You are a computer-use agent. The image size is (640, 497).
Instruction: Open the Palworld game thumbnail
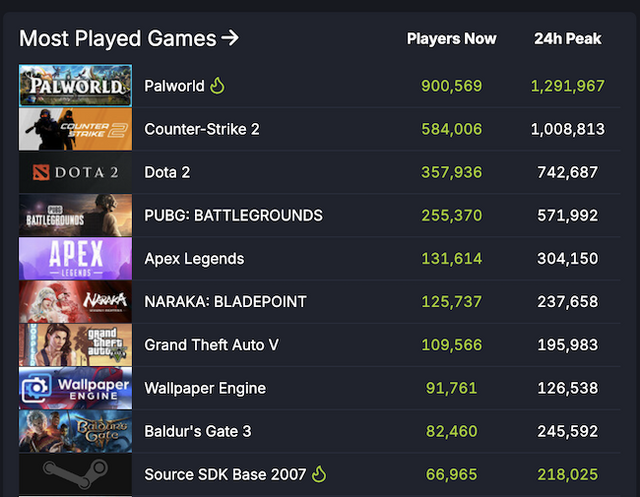[x=75, y=86]
